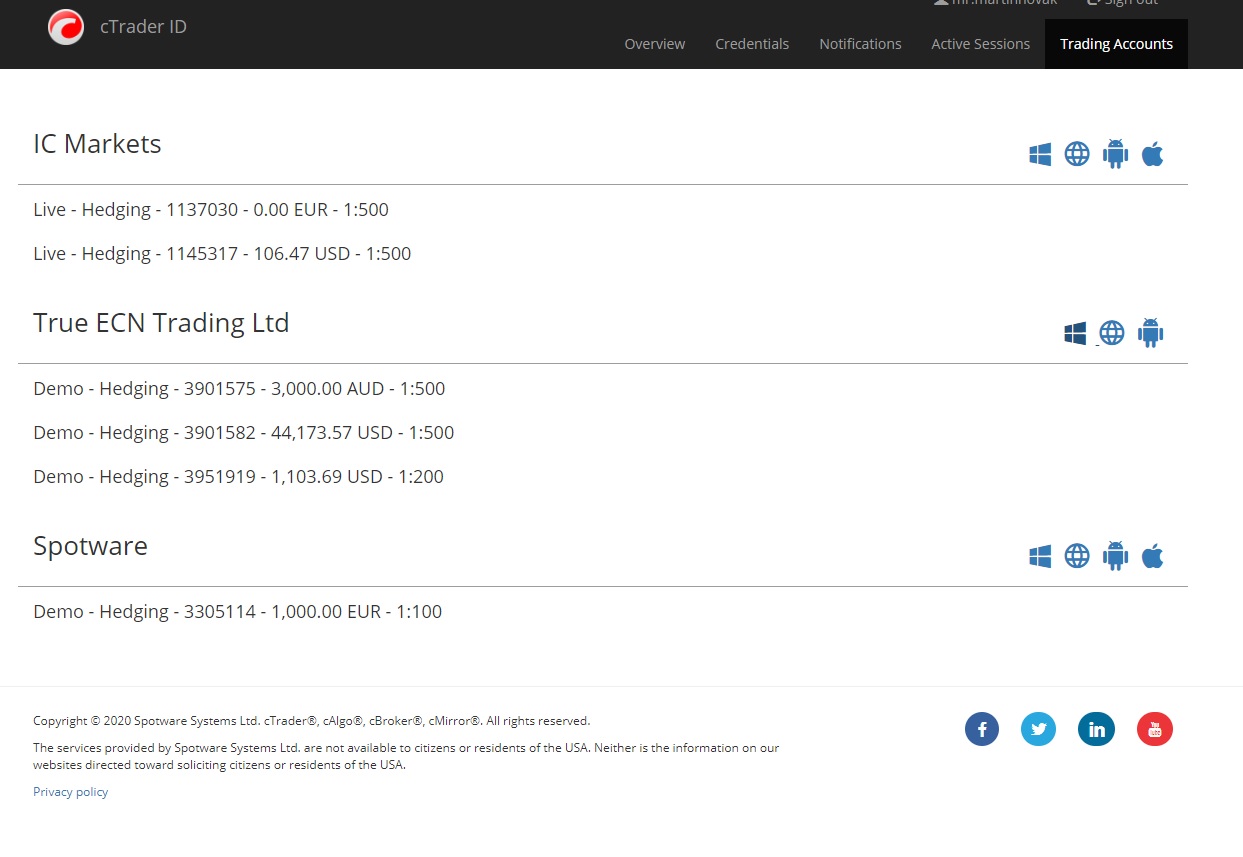The height and width of the screenshot is (857, 1243).
Task: Visit the YouTube channel via footer icon
Action: (x=1155, y=729)
